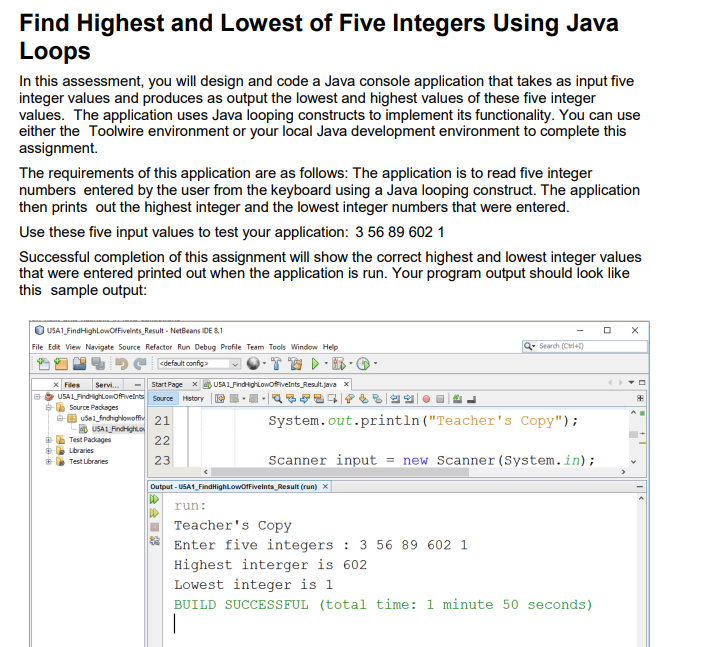Viewport: 702px width, 647px height.
Task: Click the Shift Line Right icon
Action: [x=409, y=398]
